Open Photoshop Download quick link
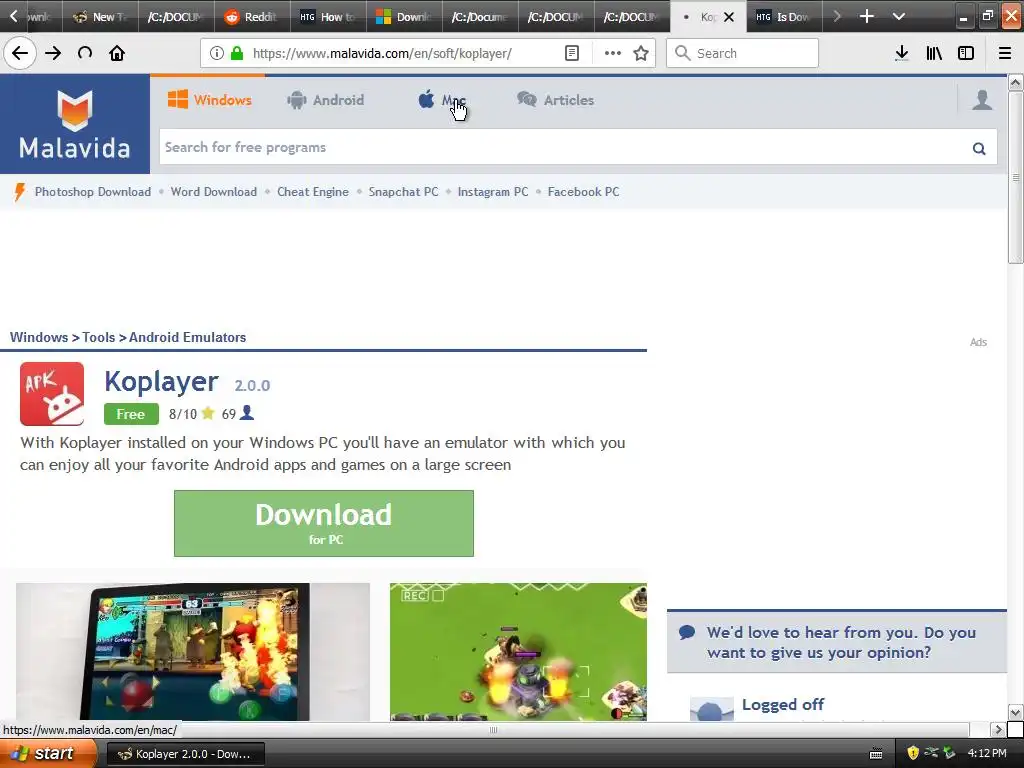The height and width of the screenshot is (768, 1024). 93,192
